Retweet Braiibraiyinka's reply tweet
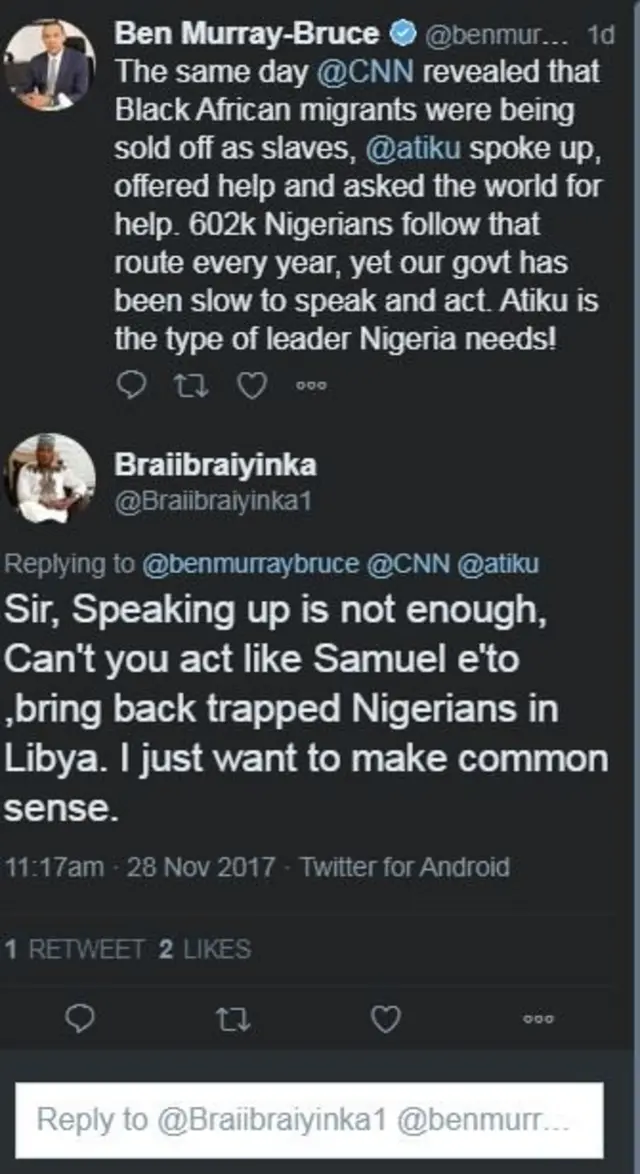This screenshot has height=1174, width=640. (232, 1018)
